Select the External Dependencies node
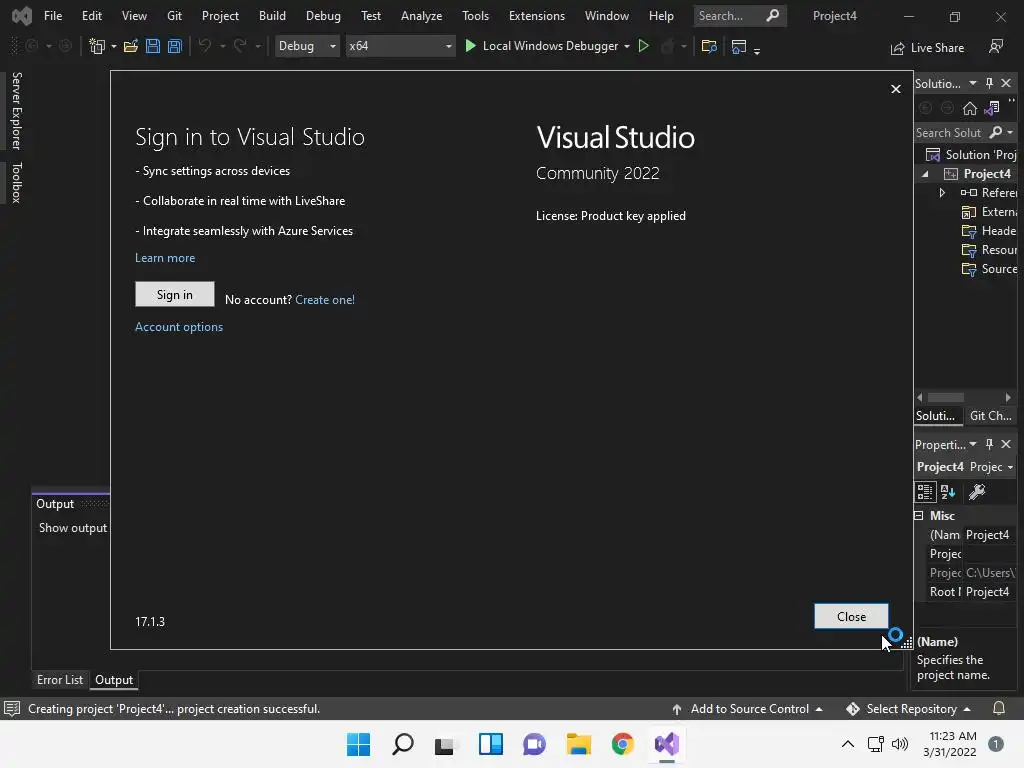Screen dimensions: 1024x768 [x=989, y=212]
